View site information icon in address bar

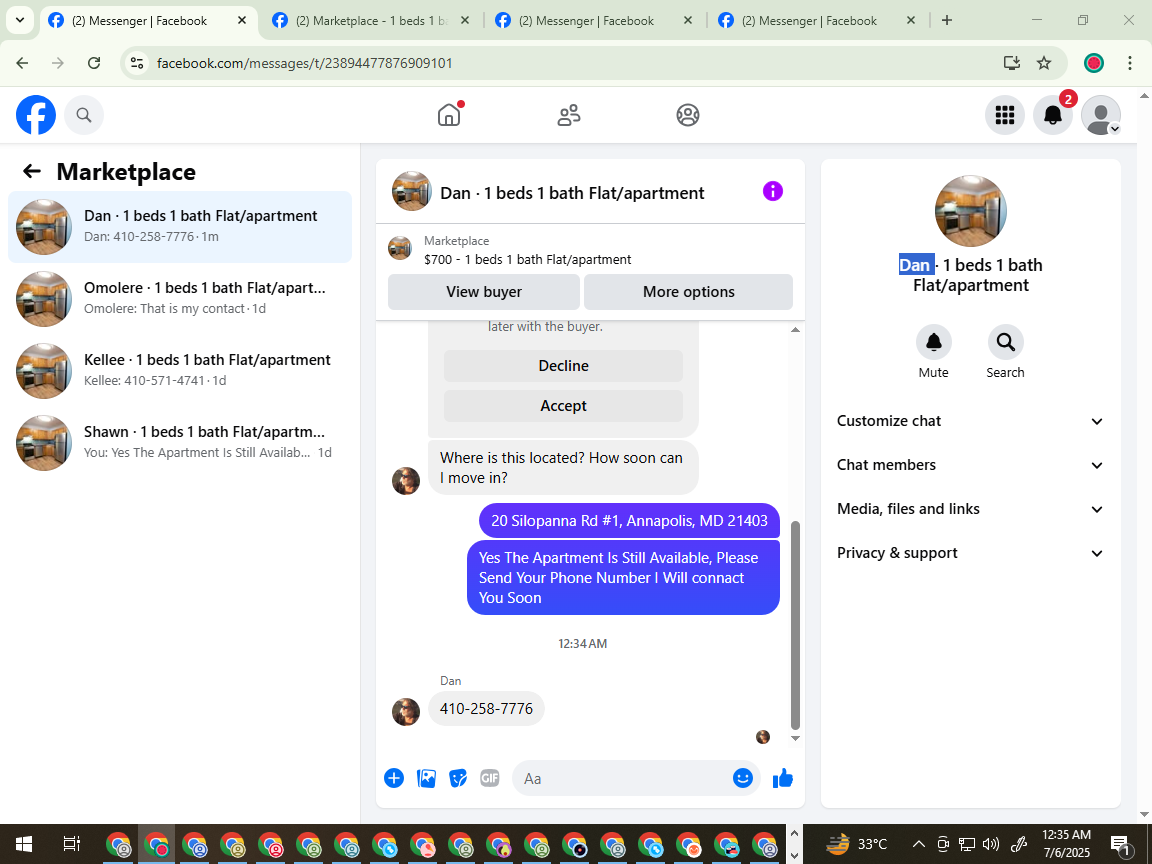137,63
